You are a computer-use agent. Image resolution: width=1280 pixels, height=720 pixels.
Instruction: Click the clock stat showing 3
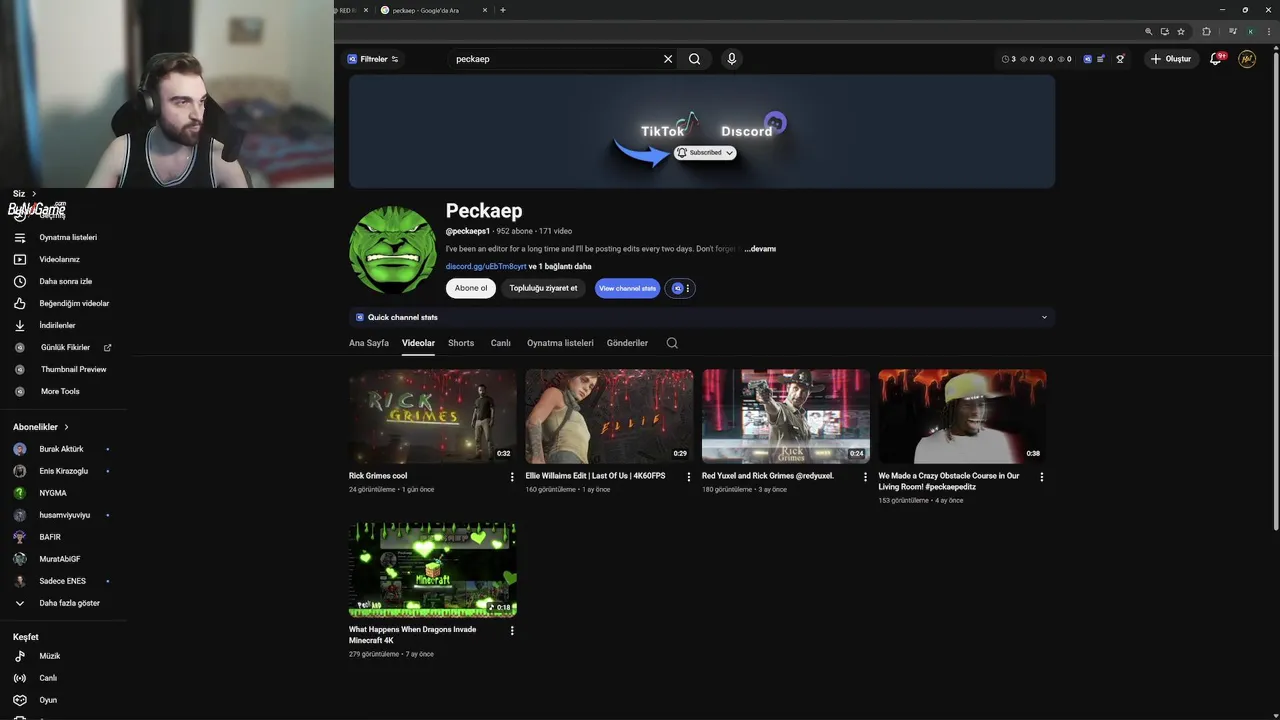1008,59
